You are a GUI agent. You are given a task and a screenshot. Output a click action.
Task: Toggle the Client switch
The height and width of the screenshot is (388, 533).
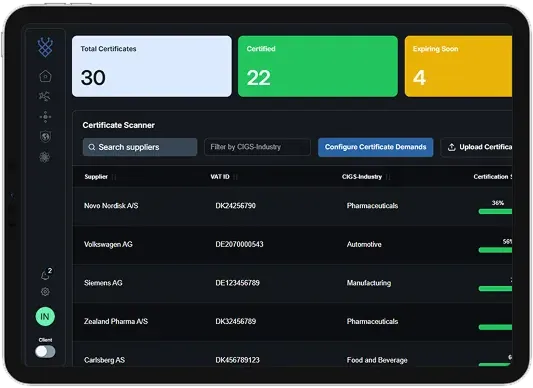point(45,351)
